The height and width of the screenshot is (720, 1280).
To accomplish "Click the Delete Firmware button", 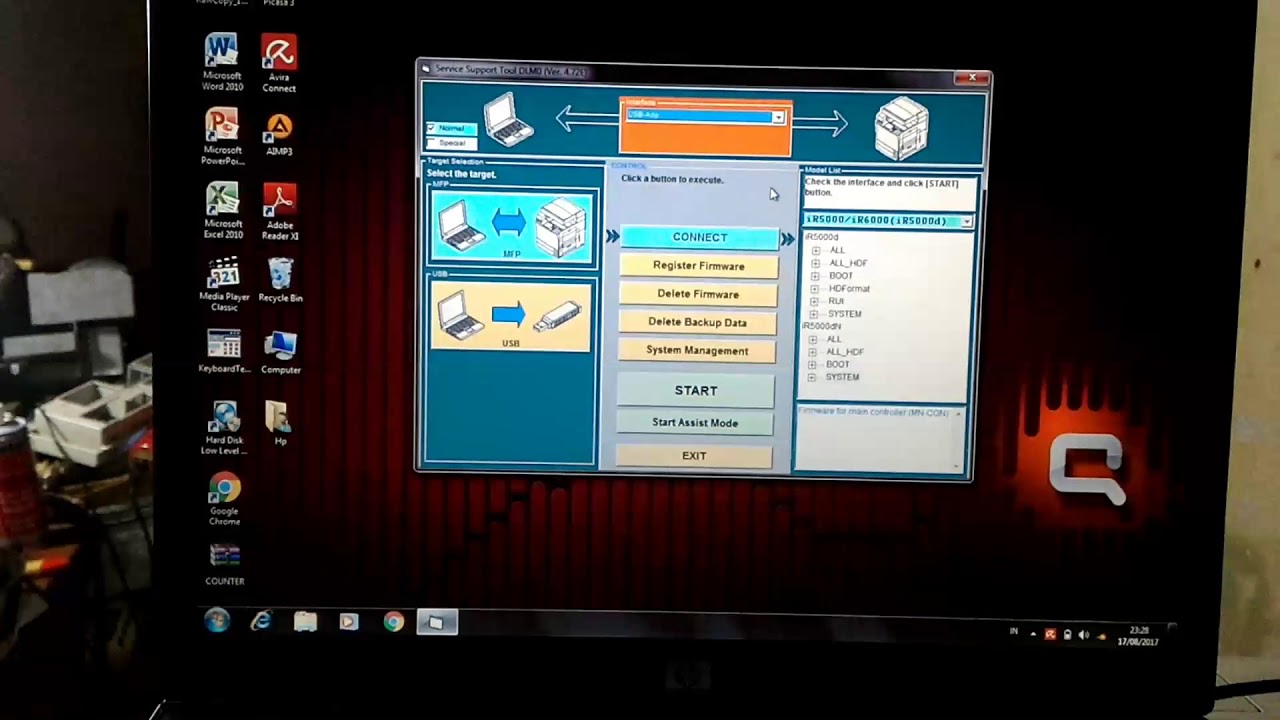I will [x=698, y=294].
